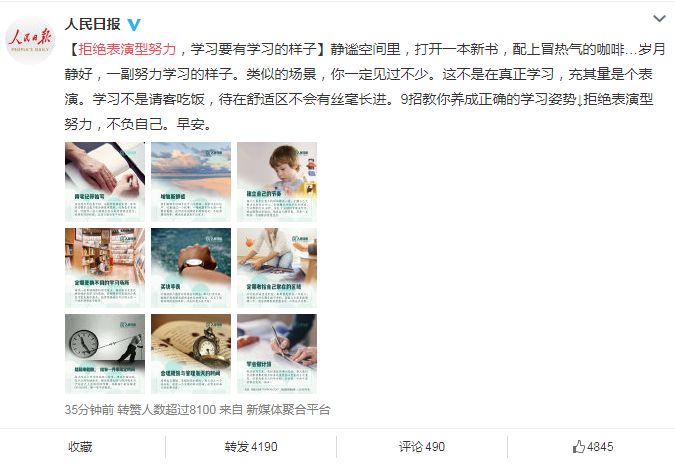
Task: Click the People's Daily profile avatar
Action: (30, 40)
